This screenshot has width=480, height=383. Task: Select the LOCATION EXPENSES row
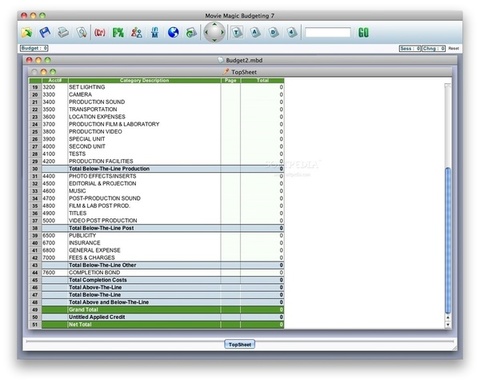tap(156, 117)
